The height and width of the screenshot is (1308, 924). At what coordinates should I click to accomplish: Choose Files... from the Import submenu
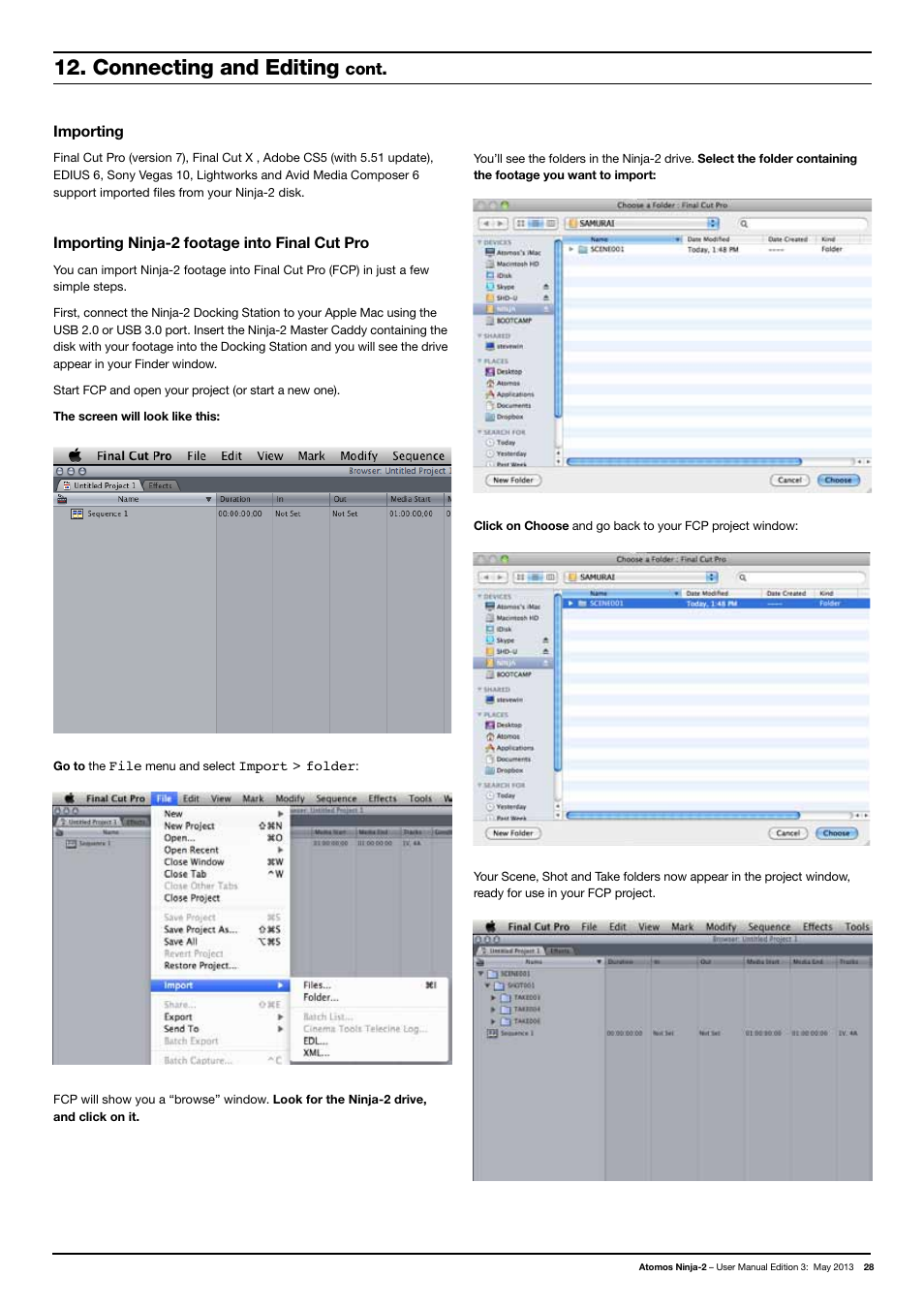pos(317,985)
